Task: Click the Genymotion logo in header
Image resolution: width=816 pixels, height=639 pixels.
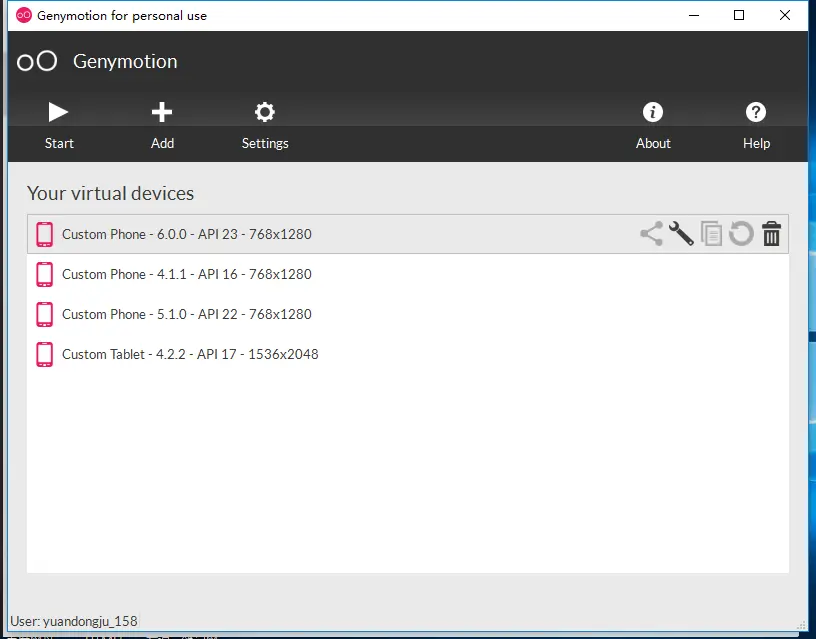Action: click(37, 61)
